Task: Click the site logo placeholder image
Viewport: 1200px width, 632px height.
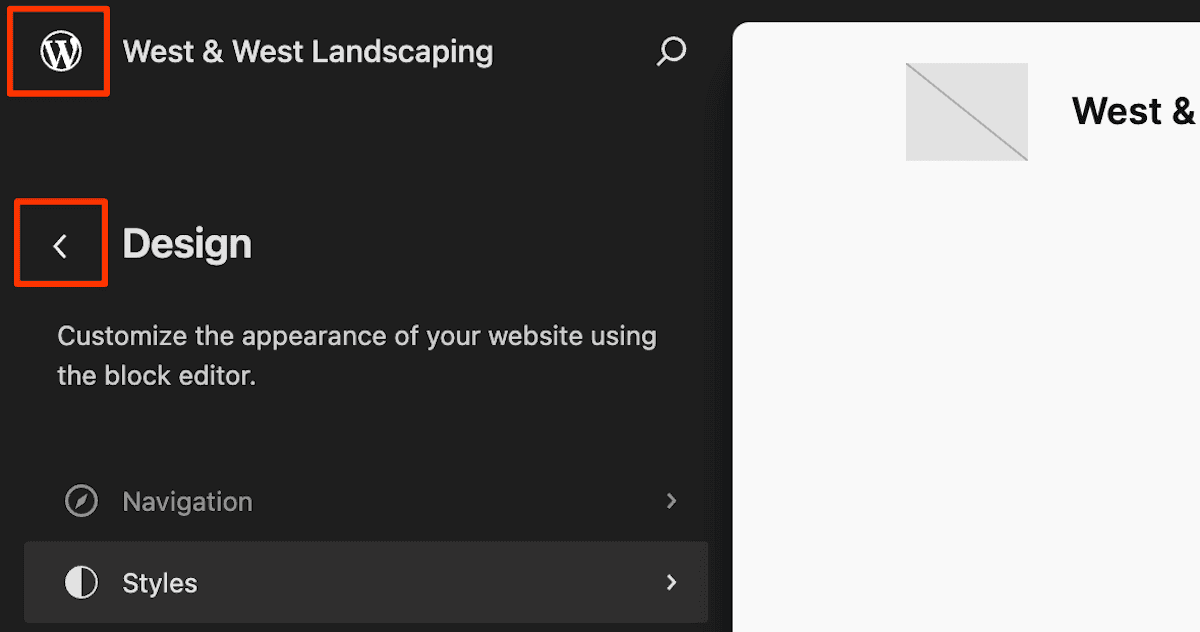Action: coord(966,111)
